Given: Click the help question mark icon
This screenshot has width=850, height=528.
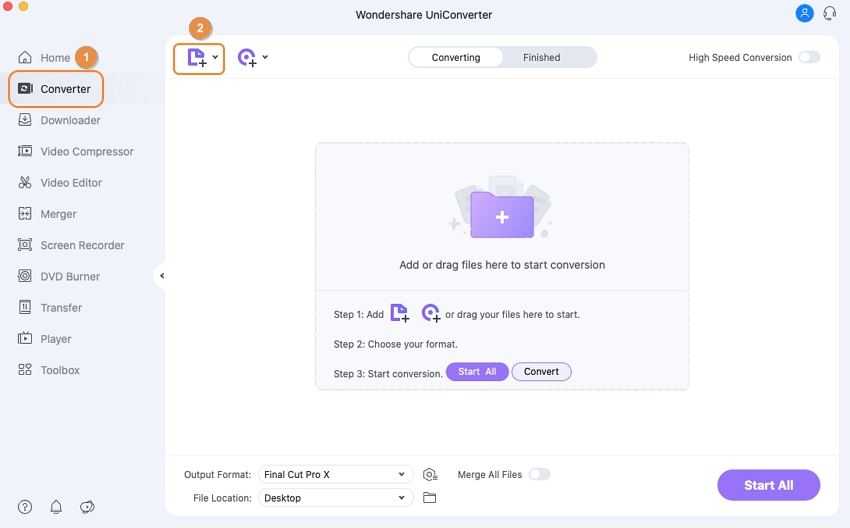Looking at the screenshot, I should [x=25, y=507].
